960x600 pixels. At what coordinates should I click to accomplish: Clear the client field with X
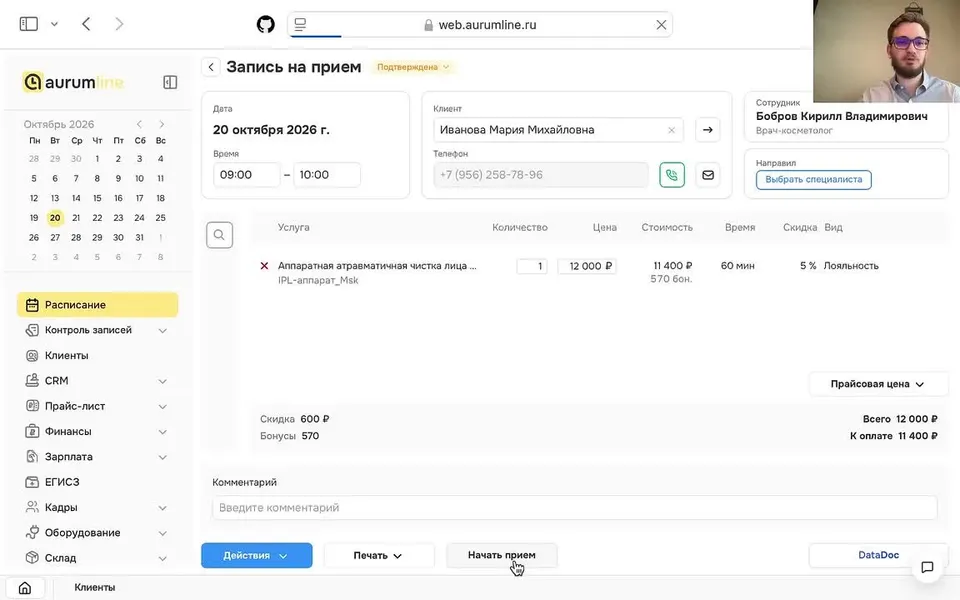tap(672, 130)
